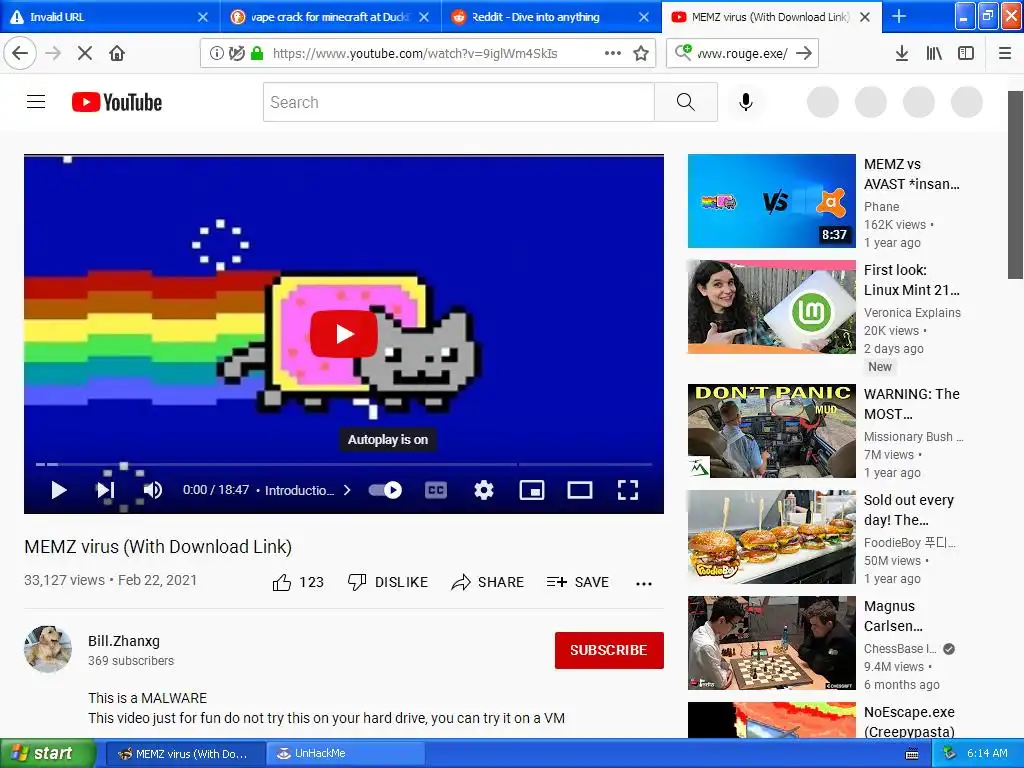The height and width of the screenshot is (768, 1024).
Task: Seek on the video progress bar
Action: pyautogui.click(x=344, y=464)
